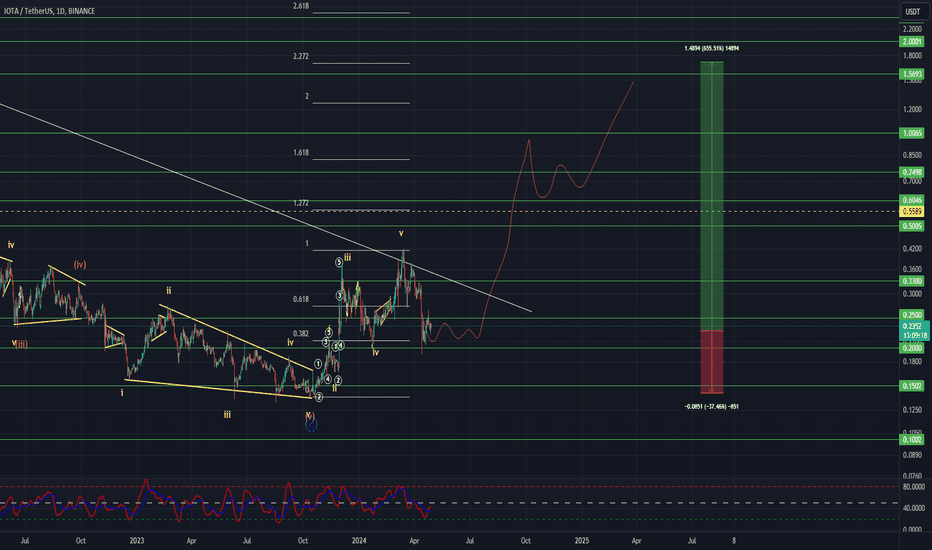Click the -0.0851 (-37.46%) stop label
The height and width of the screenshot is (550, 932).
pos(711,407)
